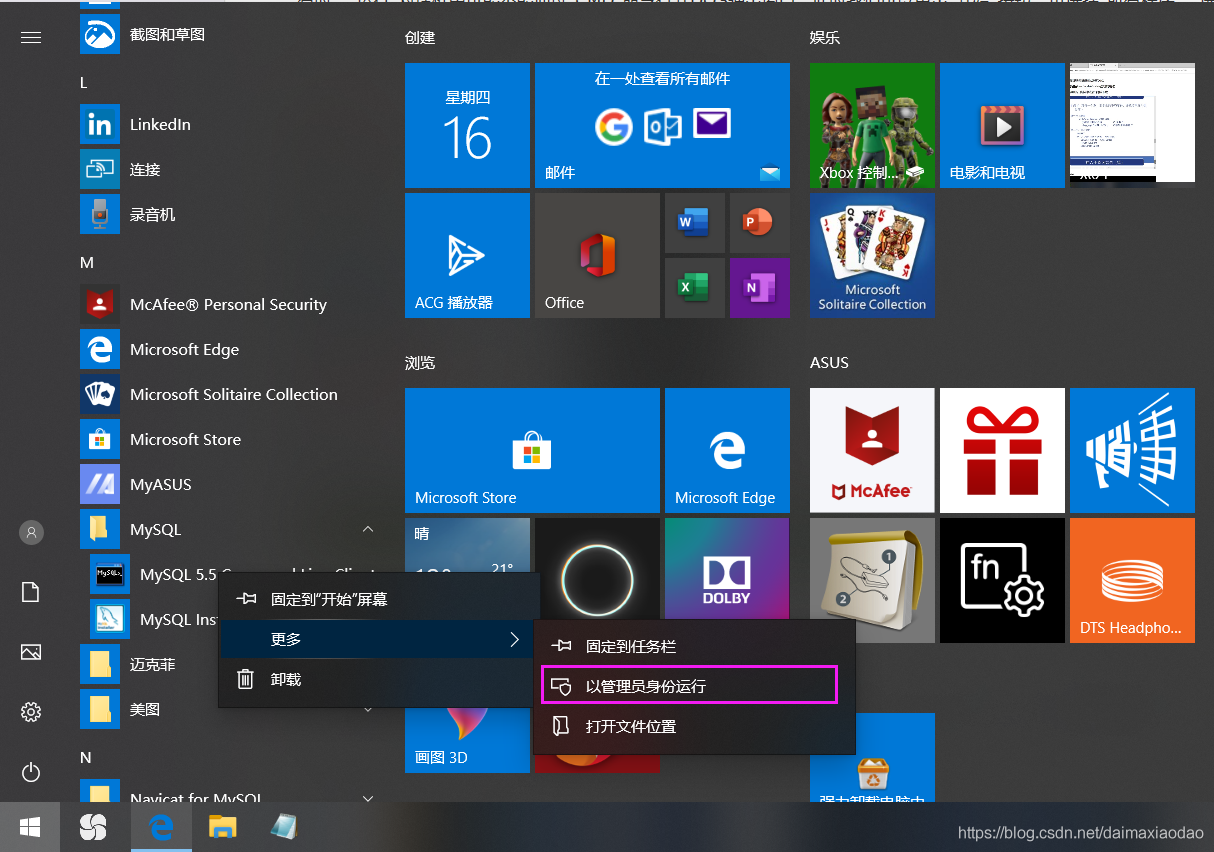Open Microsoft Solitaire Collection in app list
Viewport: 1214px width, 852px height.
(225, 394)
